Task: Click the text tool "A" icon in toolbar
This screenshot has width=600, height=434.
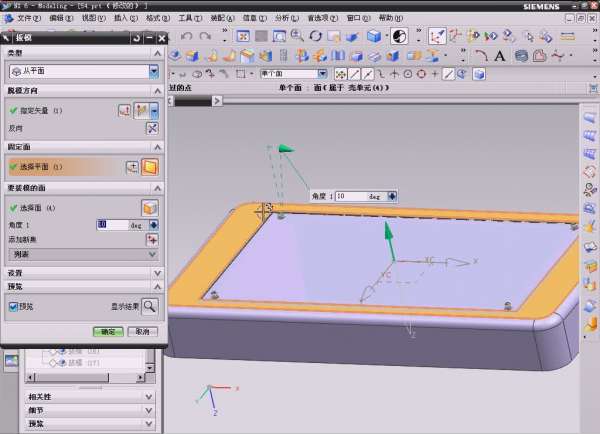Action: (500, 56)
